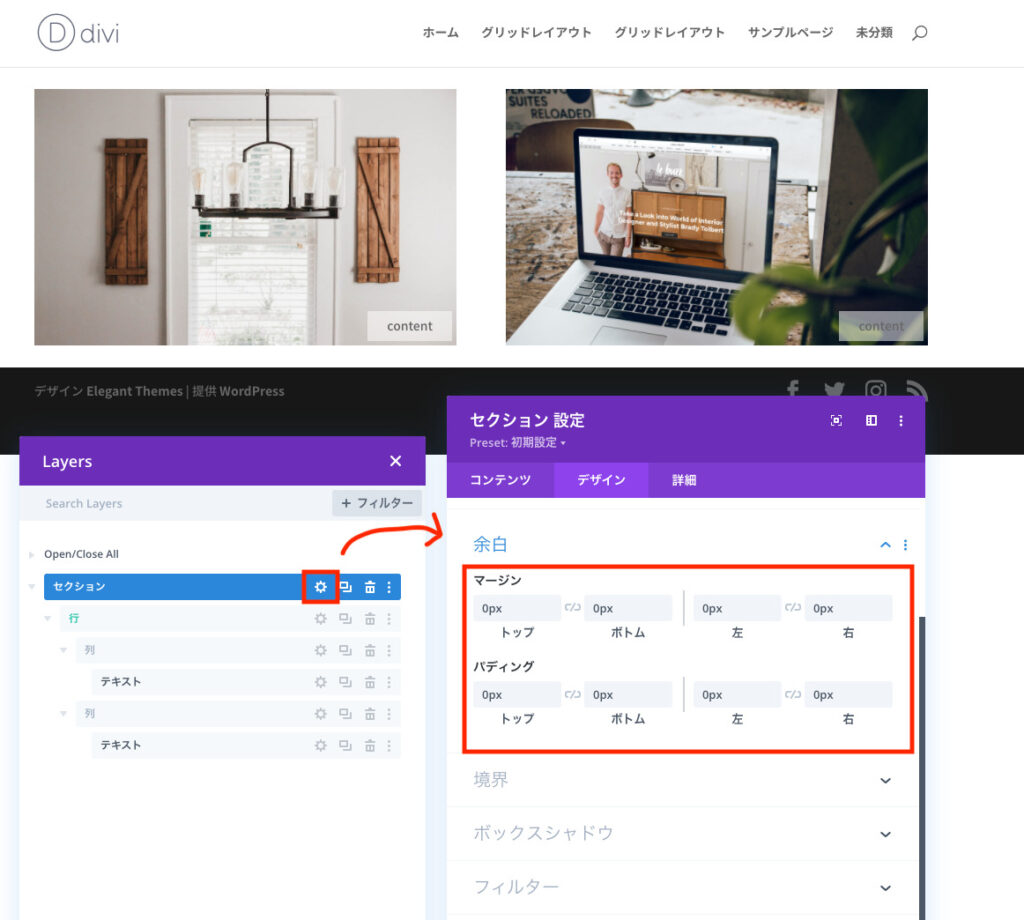Click the expand modal fullscreen icon

836,421
